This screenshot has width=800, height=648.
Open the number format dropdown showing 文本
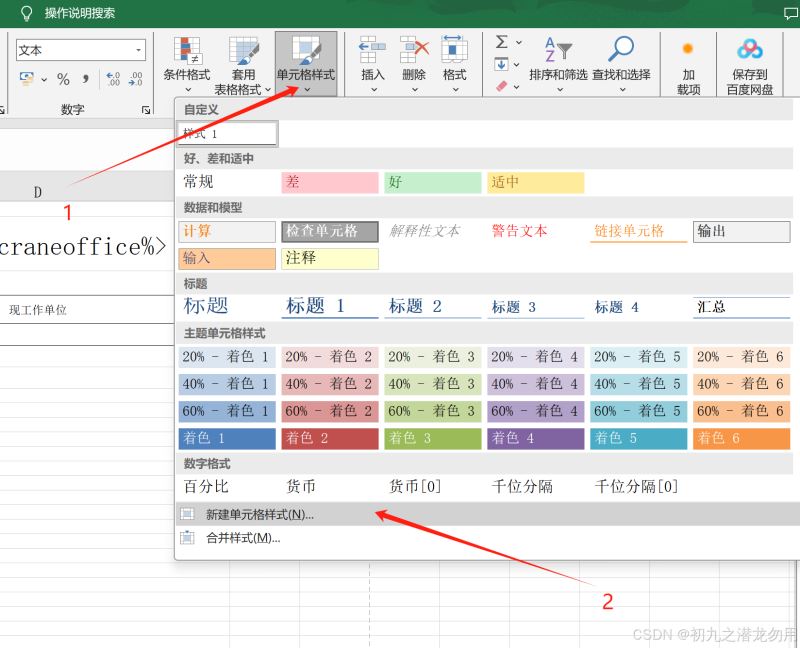(80, 49)
